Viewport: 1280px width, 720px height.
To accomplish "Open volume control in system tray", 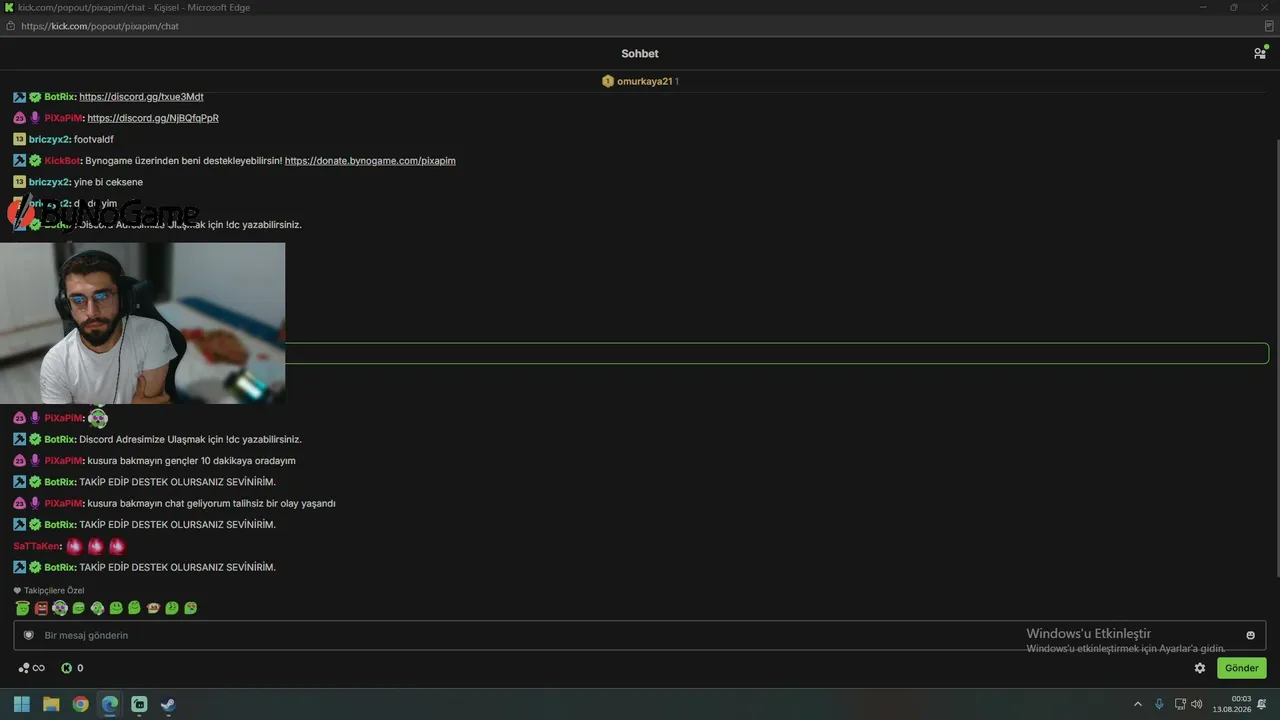I will click(1197, 704).
